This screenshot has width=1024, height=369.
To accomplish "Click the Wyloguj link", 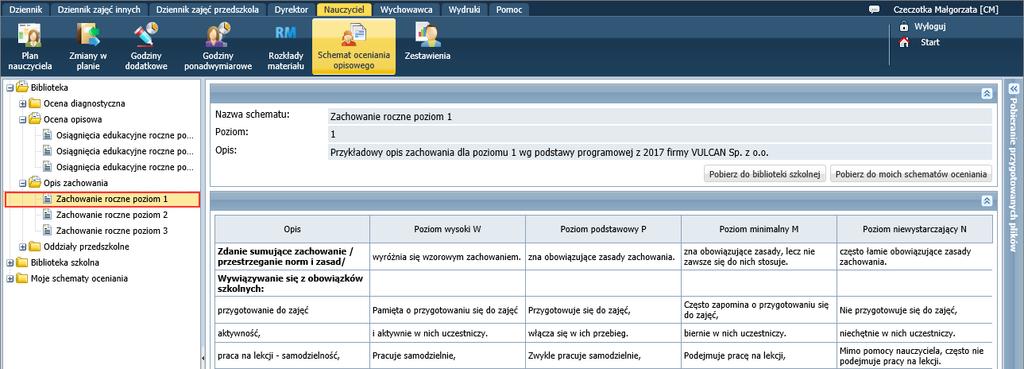I will pos(930,27).
